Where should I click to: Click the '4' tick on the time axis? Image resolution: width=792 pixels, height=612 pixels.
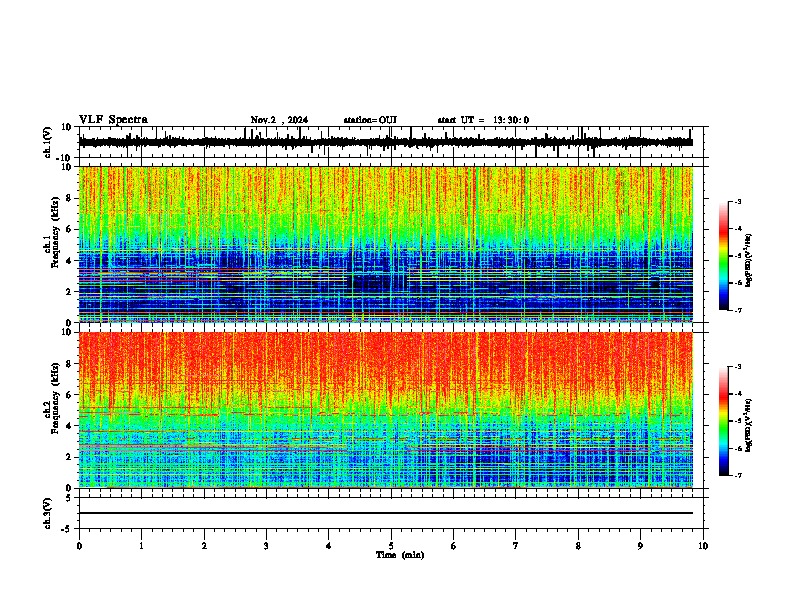click(x=329, y=546)
